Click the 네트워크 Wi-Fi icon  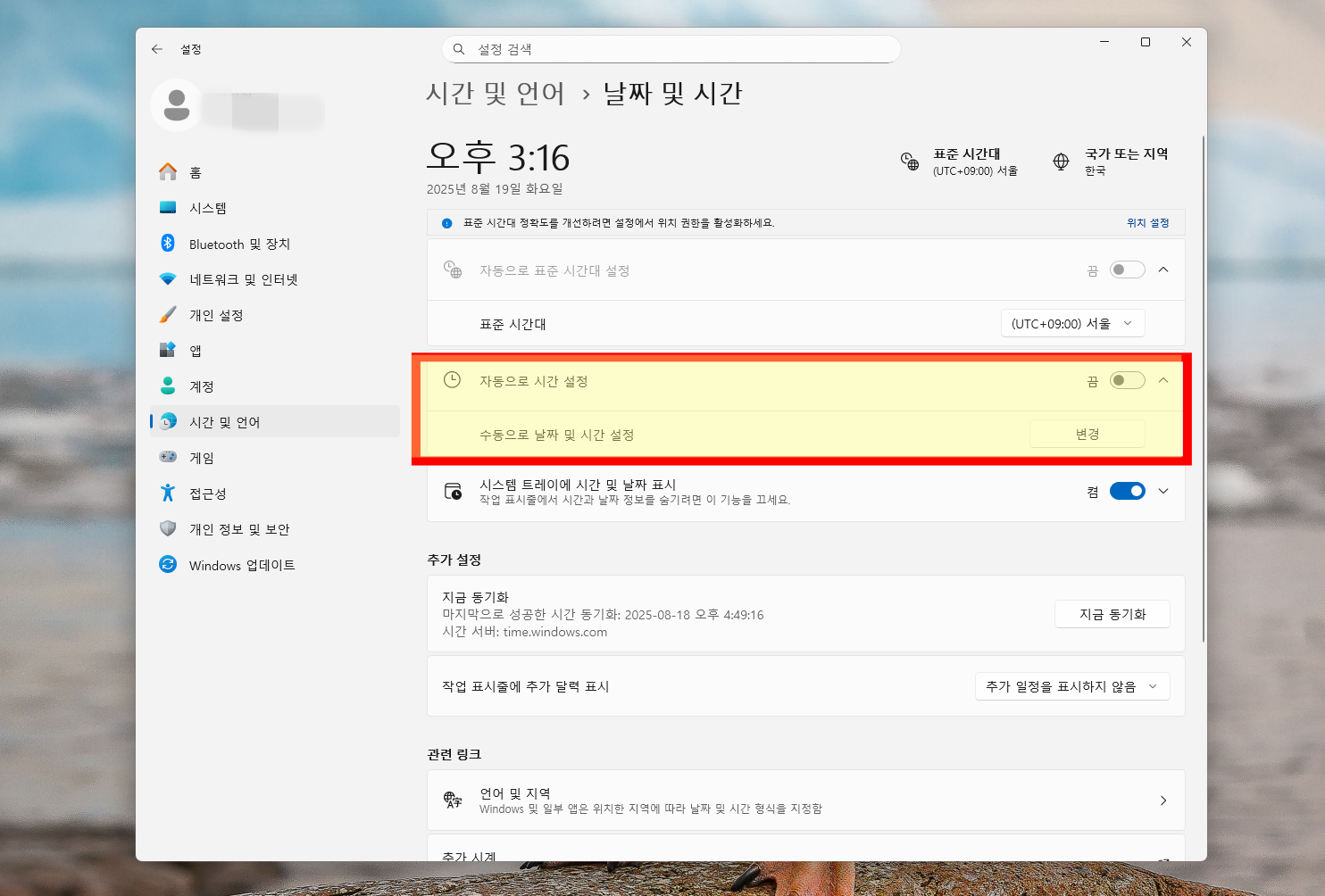[x=168, y=278]
